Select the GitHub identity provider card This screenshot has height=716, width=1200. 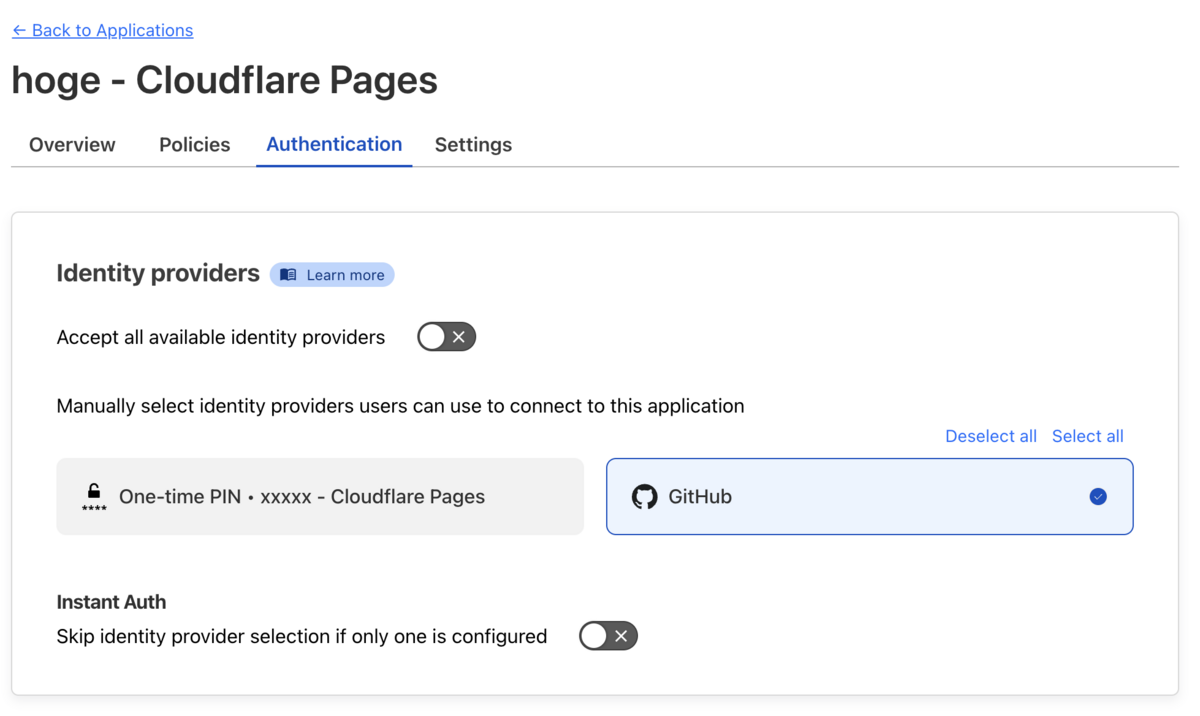pyautogui.click(x=870, y=497)
